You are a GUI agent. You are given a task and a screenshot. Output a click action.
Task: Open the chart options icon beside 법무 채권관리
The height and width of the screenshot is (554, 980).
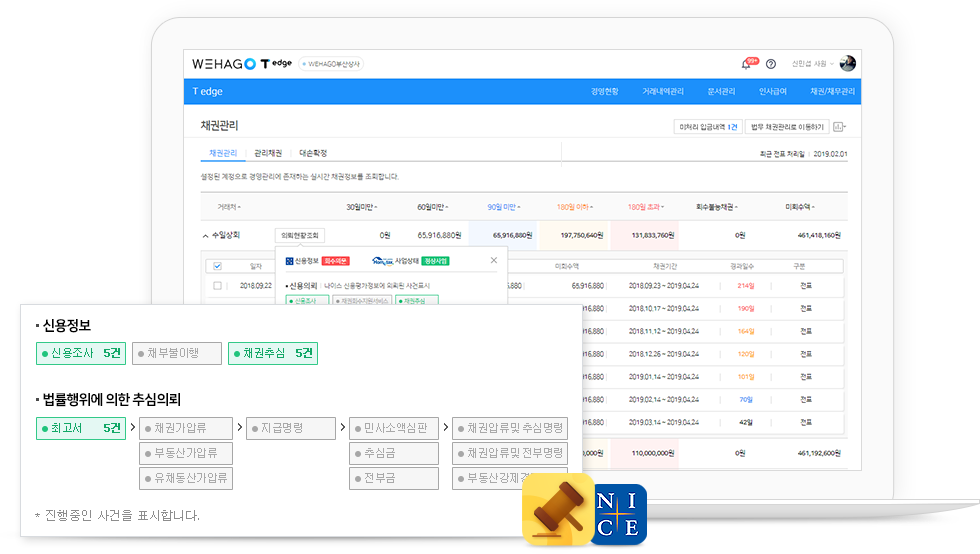point(838,127)
